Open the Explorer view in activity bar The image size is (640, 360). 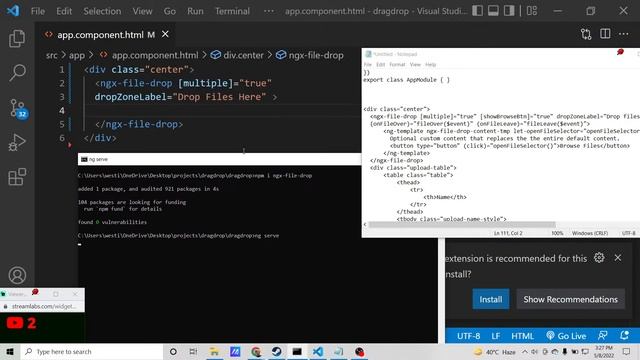coord(17,38)
